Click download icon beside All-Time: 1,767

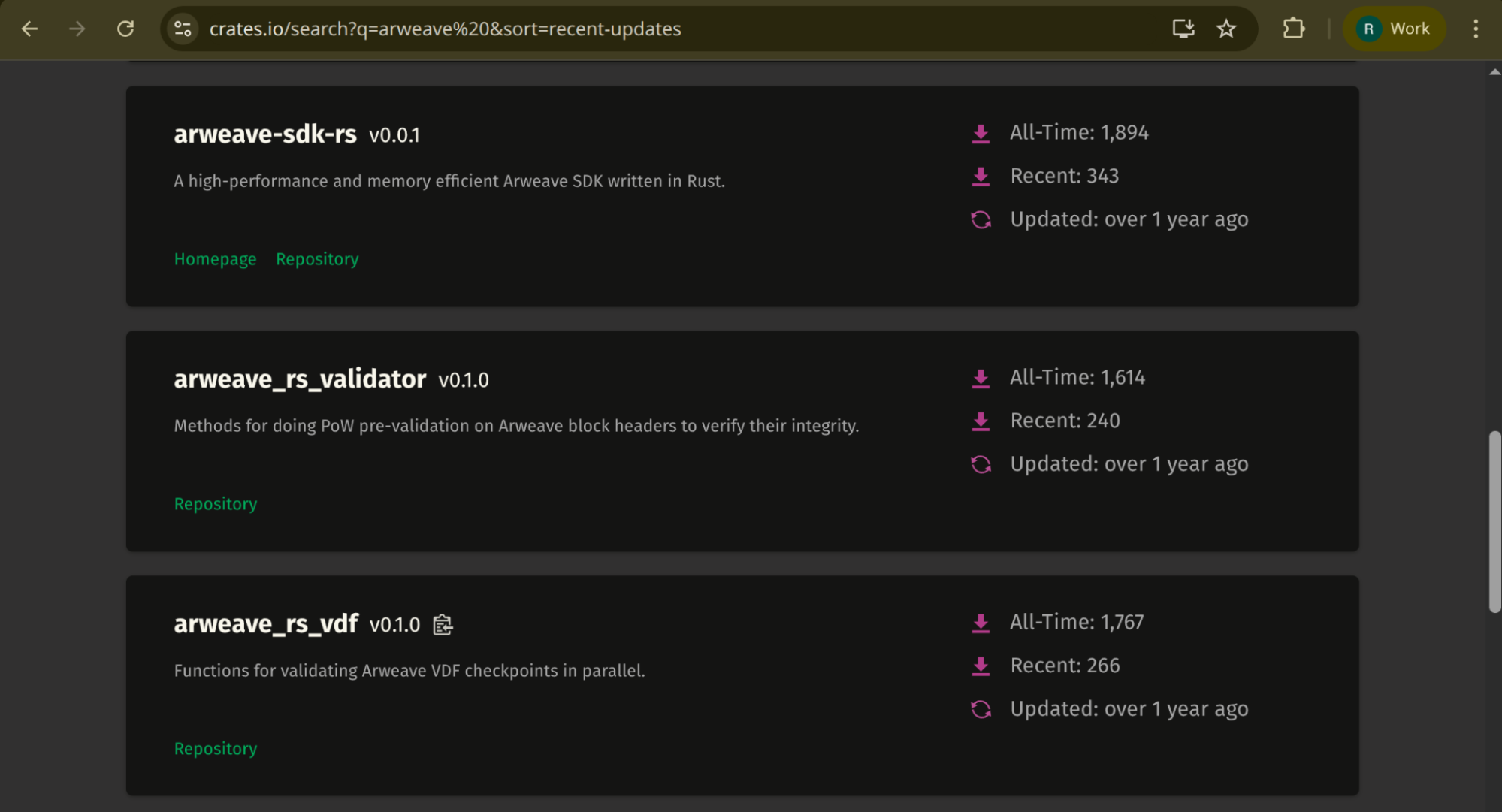coord(981,623)
